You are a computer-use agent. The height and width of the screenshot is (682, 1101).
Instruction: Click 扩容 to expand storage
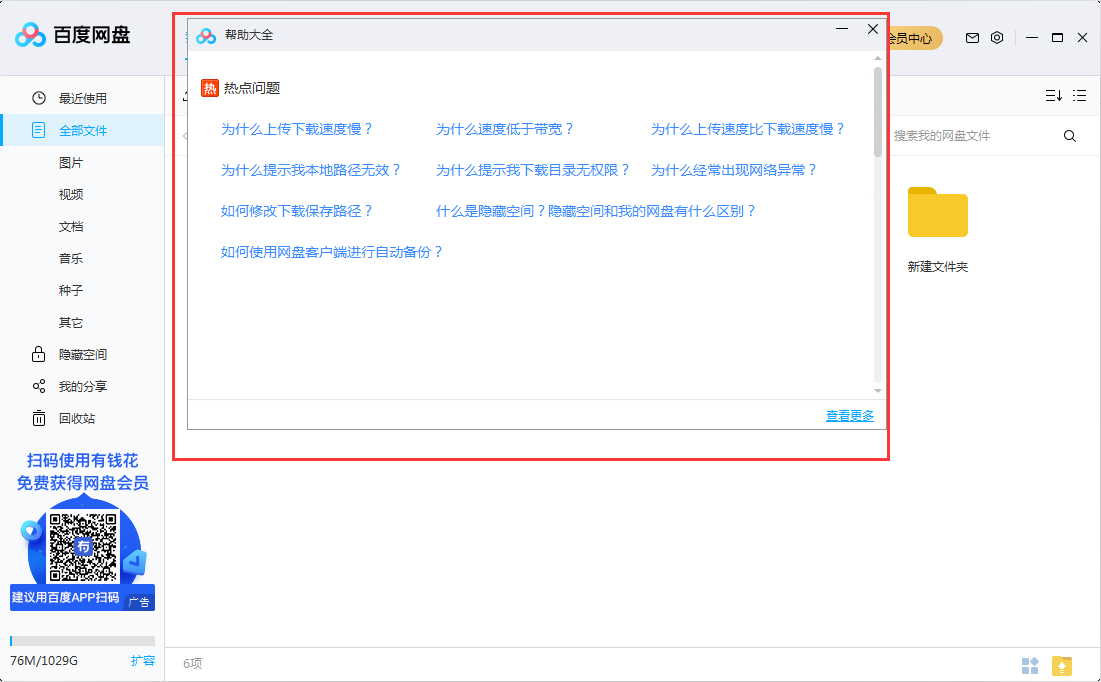click(x=143, y=660)
